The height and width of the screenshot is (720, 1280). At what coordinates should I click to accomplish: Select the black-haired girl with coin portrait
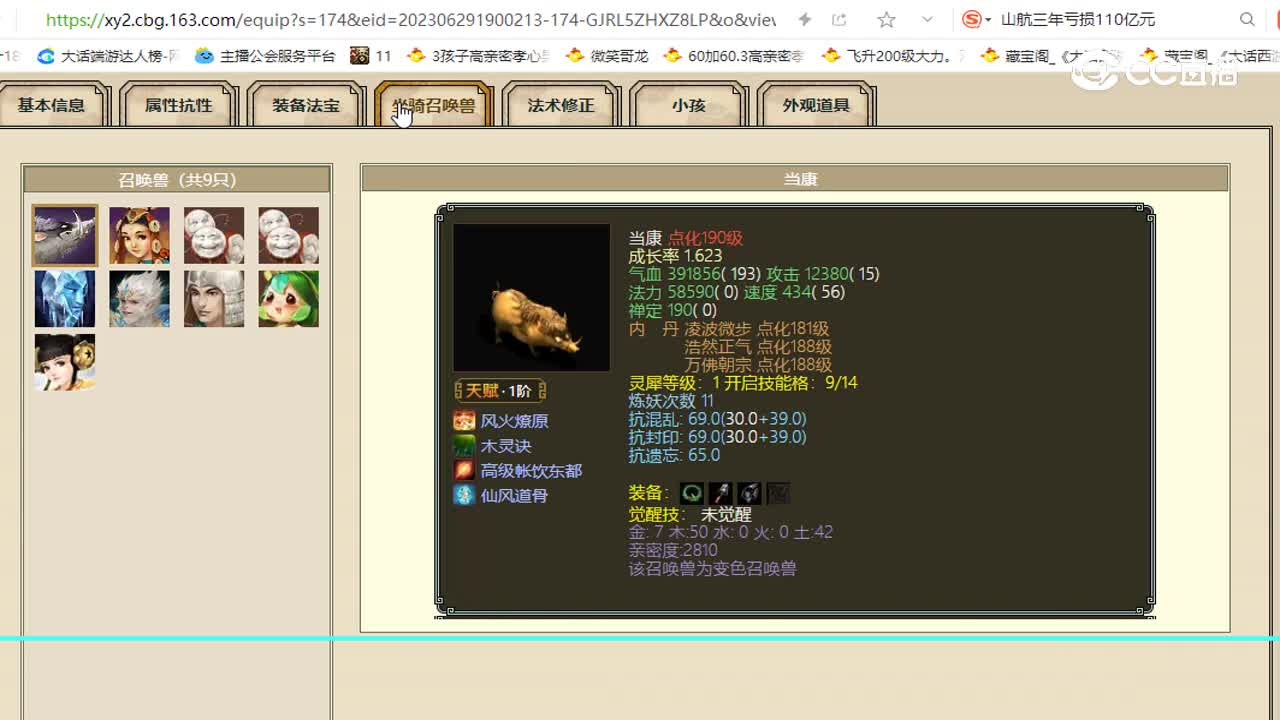click(65, 362)
